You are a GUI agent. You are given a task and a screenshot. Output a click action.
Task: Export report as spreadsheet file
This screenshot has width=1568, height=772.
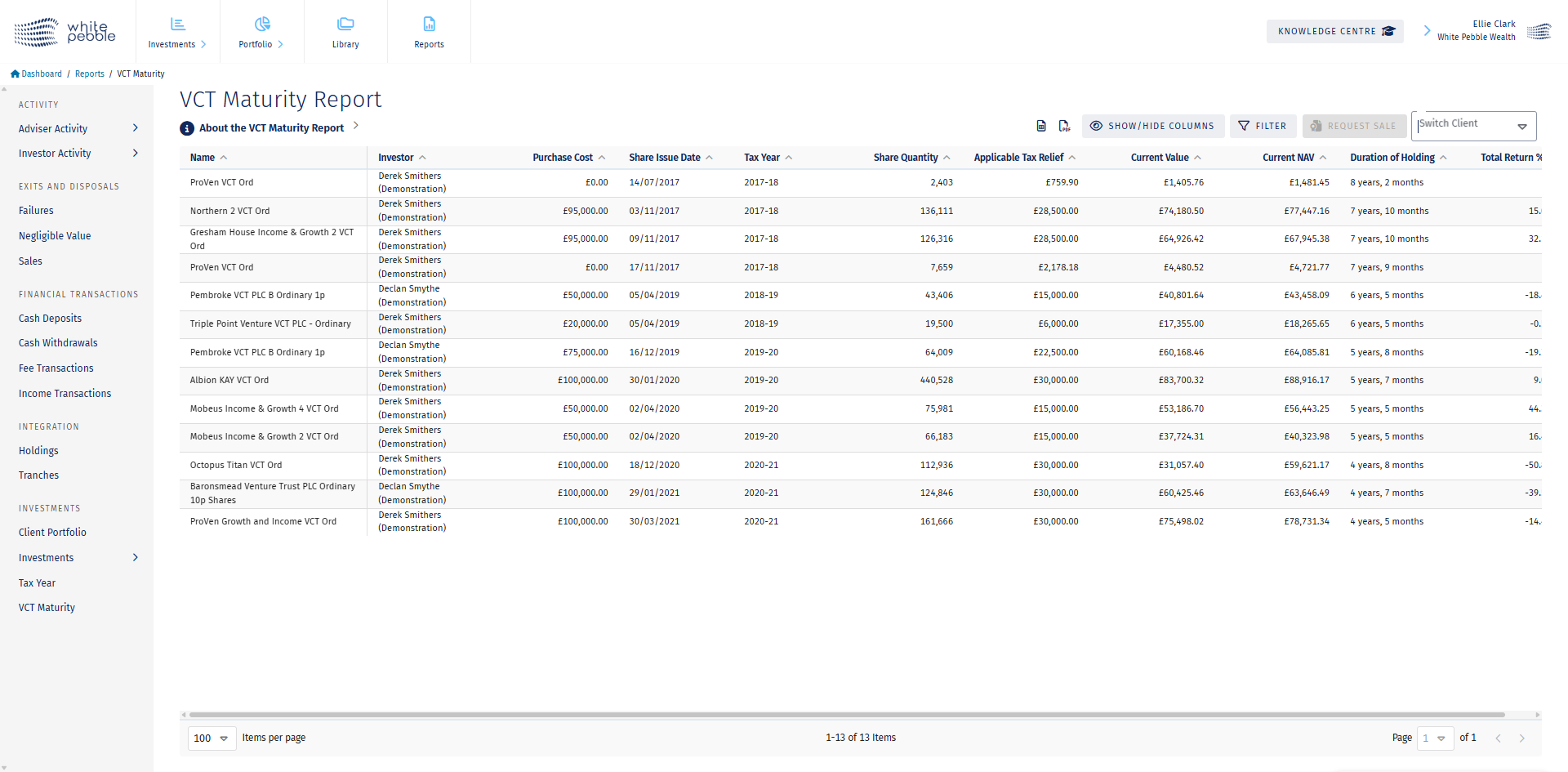coord(1040,126)
